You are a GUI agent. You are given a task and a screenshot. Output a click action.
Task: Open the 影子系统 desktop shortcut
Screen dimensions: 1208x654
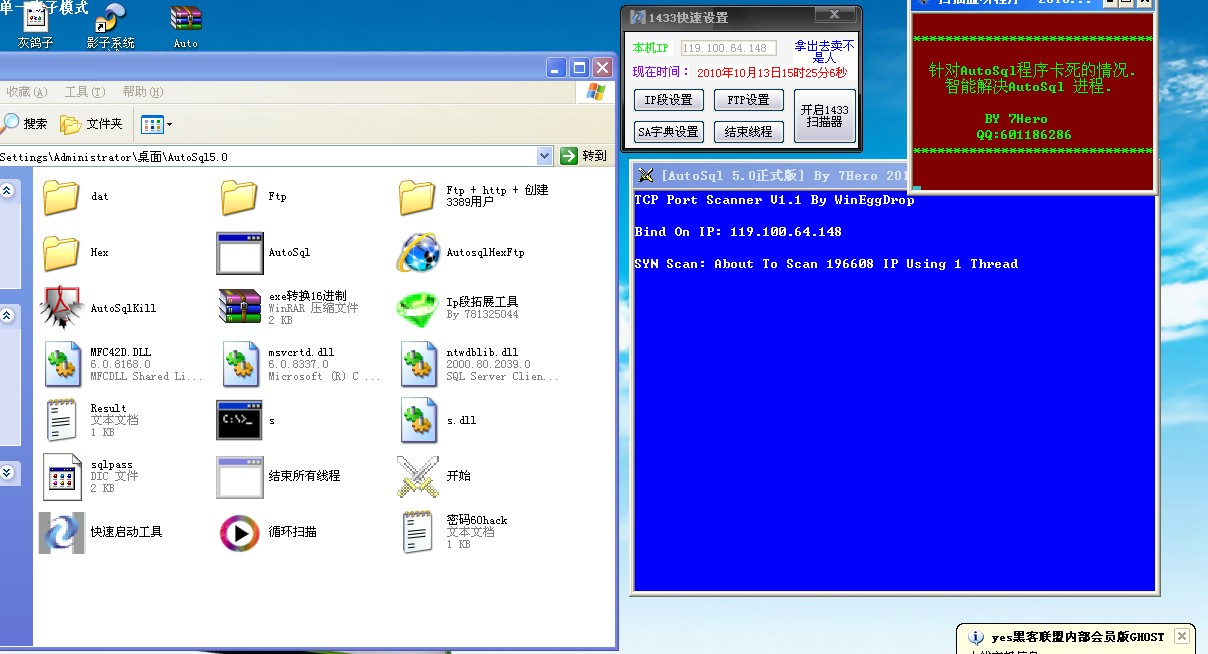tap(110, 22)
